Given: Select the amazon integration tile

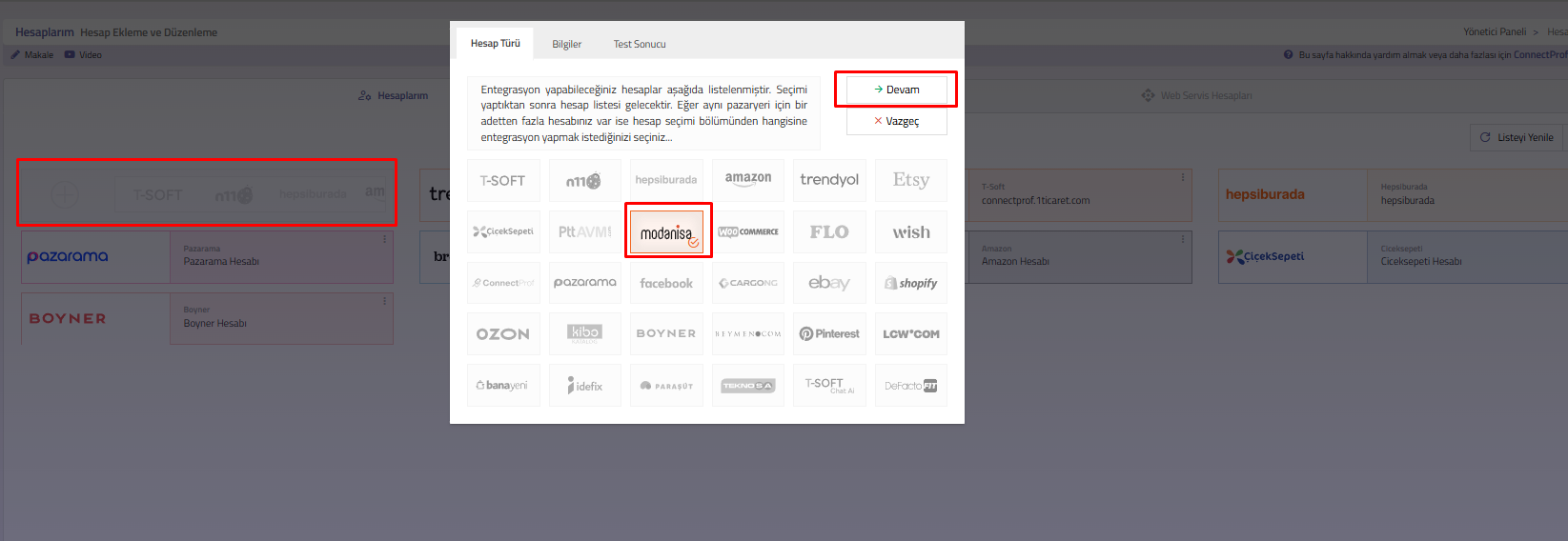Looking at the screenshot, I should tap(748, 180).
